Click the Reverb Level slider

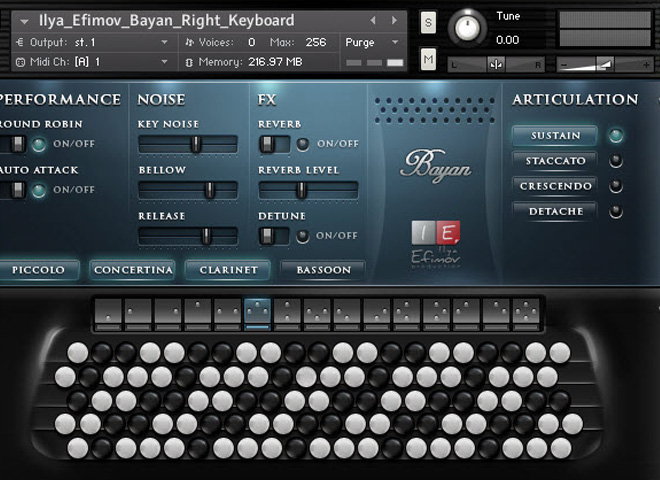tap(308, 190)
